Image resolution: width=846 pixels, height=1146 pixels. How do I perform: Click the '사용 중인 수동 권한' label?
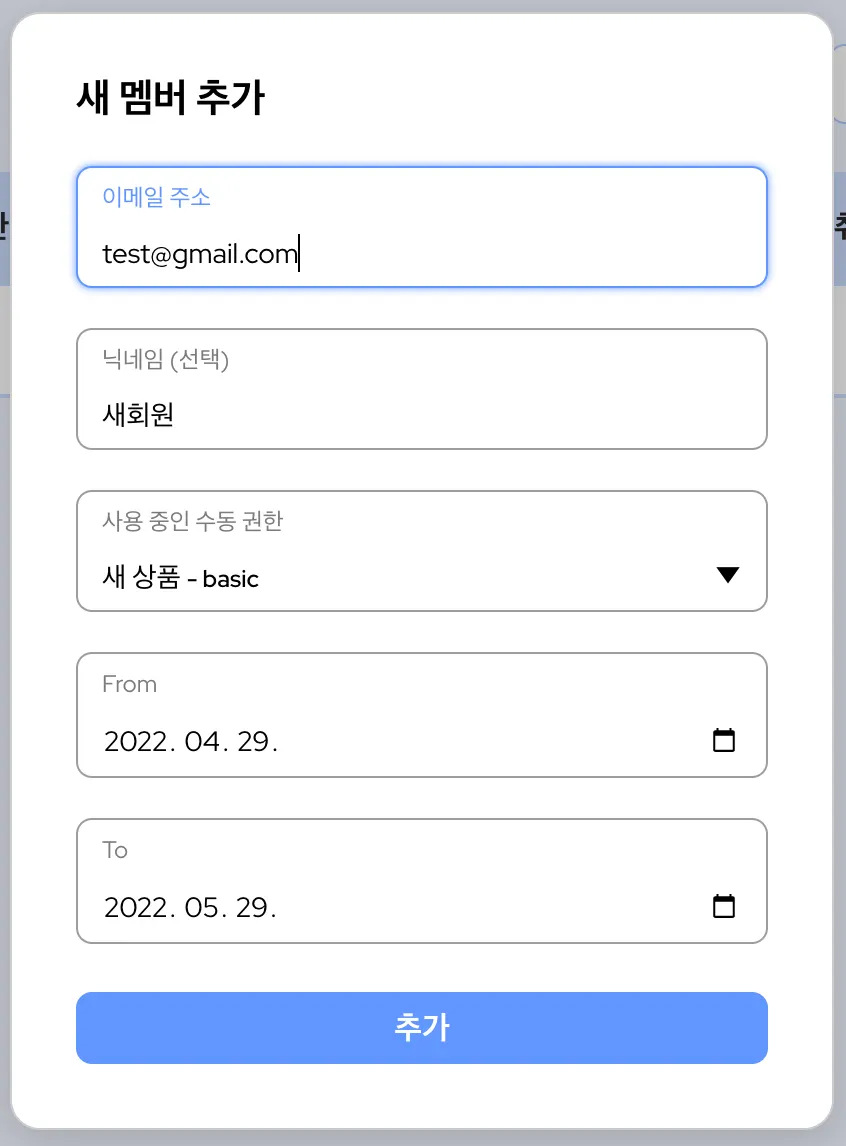pyautogui.click(x=192, y=521)
